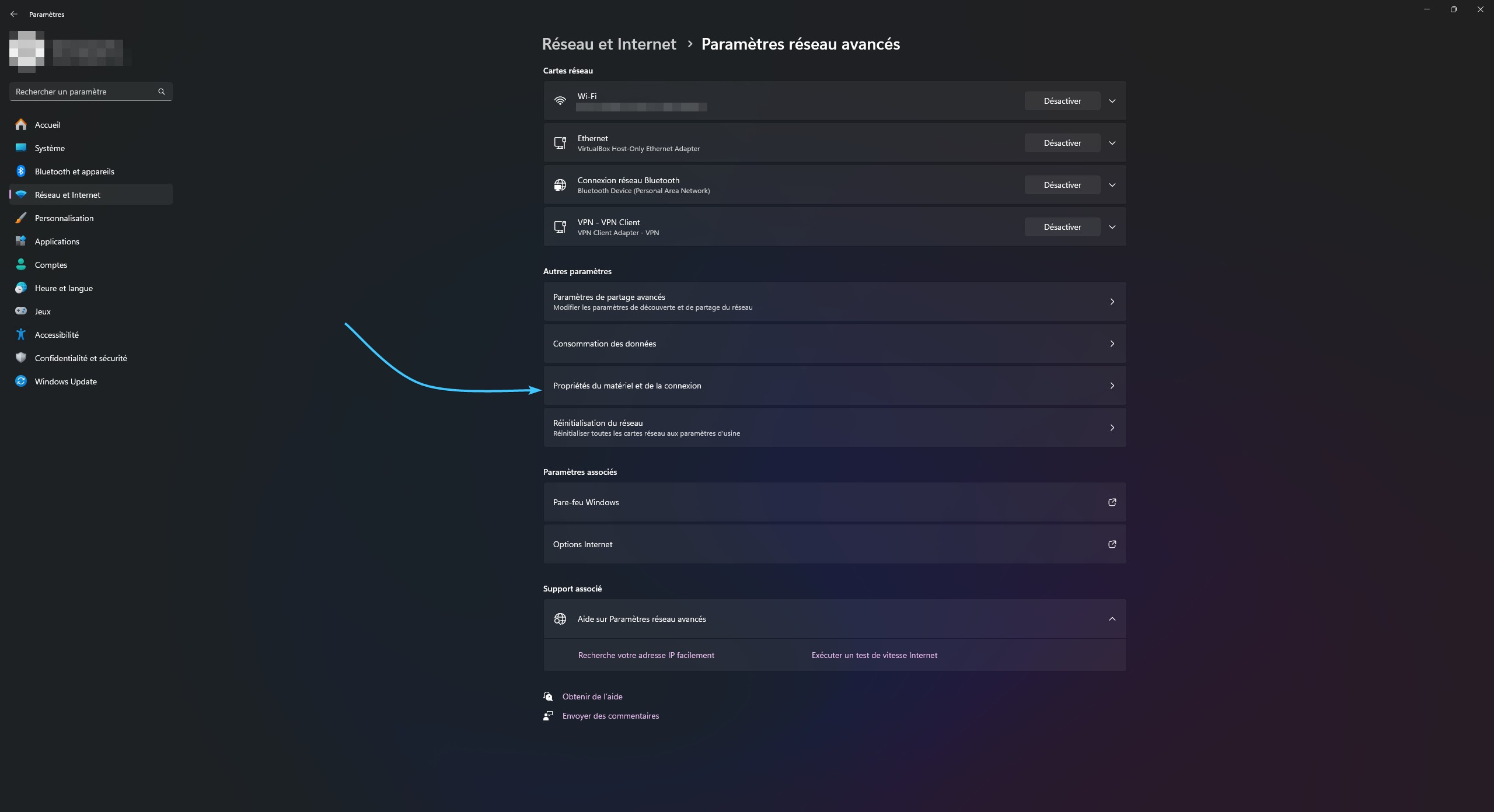Viewport: 1494px width, 812px height.
Task: Click the search magnifier icon
Action: click(162, 92)
